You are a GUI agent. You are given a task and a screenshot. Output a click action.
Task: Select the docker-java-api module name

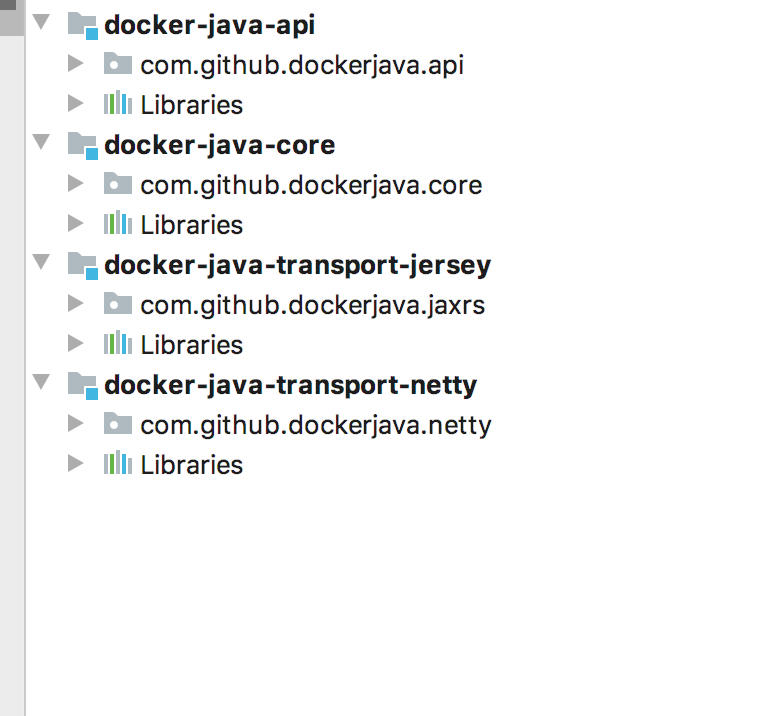click(x=209, y=25)
